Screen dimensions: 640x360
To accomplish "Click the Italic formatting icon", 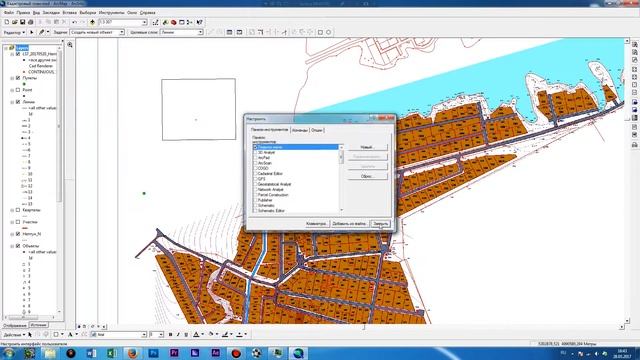I will pyautogui.click(x=178, y=334).
